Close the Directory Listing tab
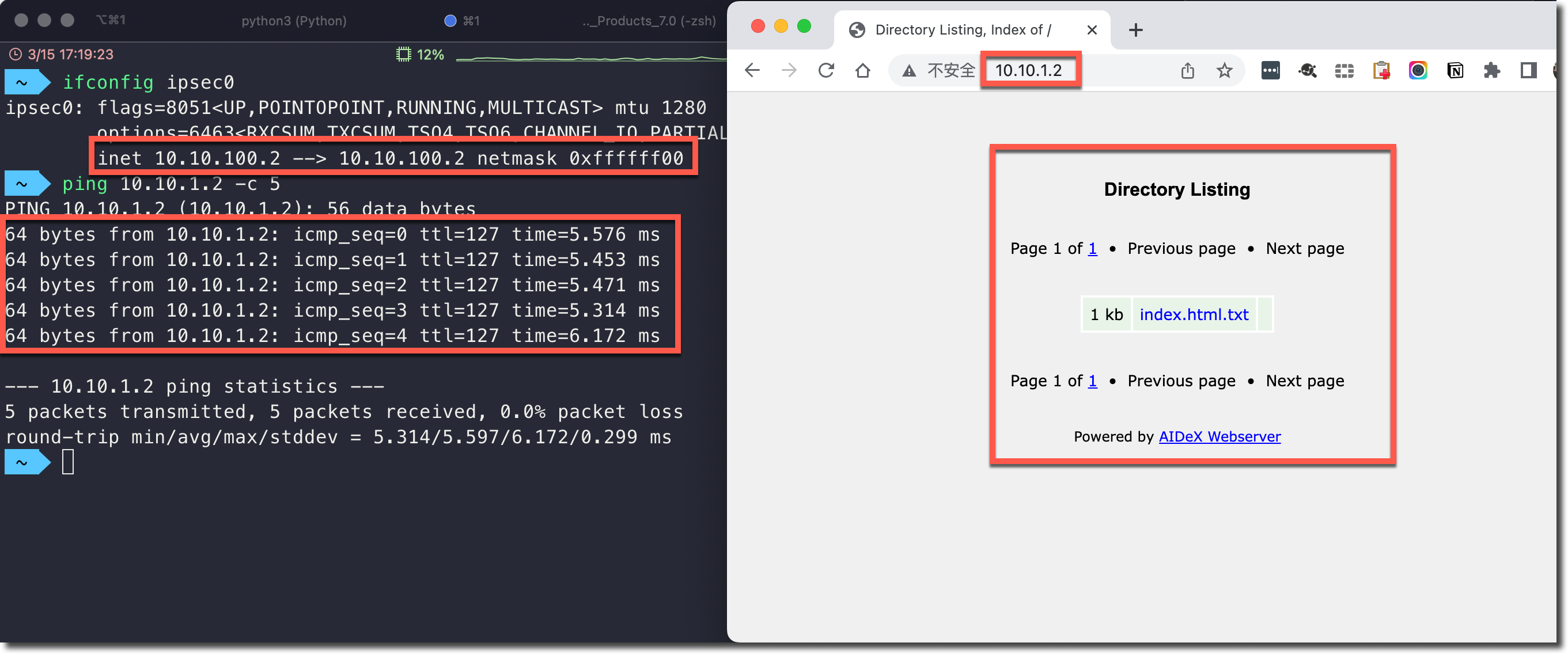Viewport: 1568px width, 654px height. click(1092, 30)
